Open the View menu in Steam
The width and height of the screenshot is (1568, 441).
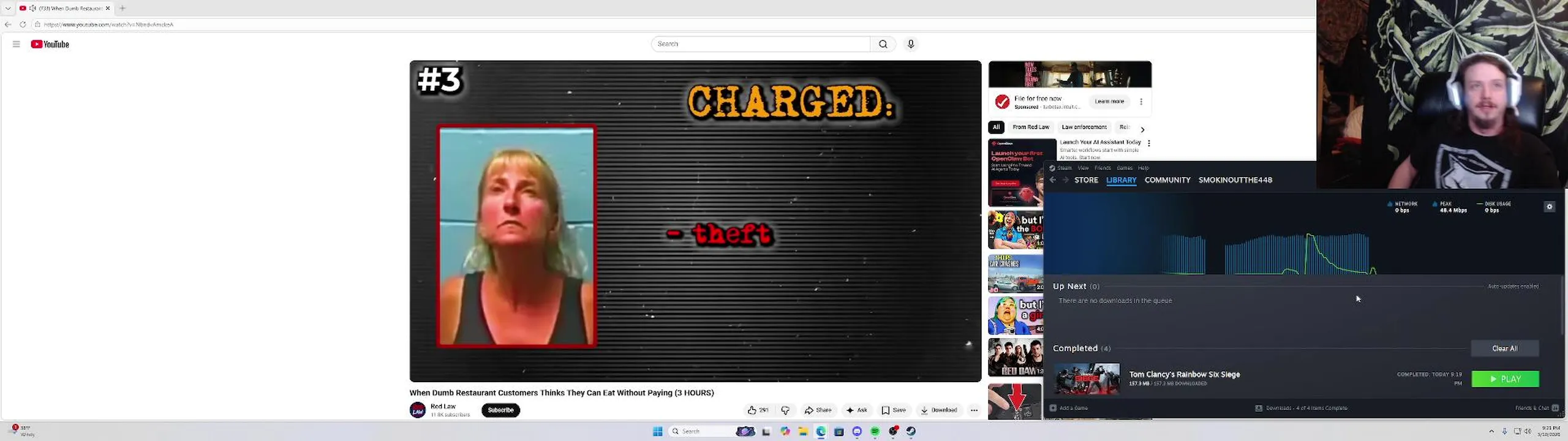(x=1083, y=168)
